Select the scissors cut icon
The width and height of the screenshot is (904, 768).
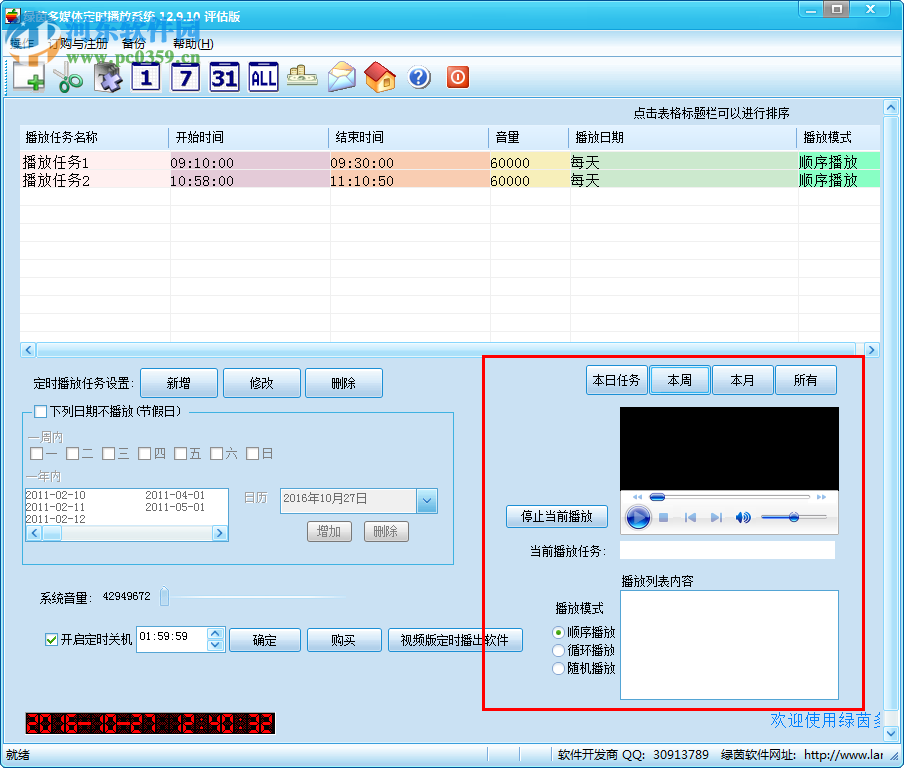point(66,76)
